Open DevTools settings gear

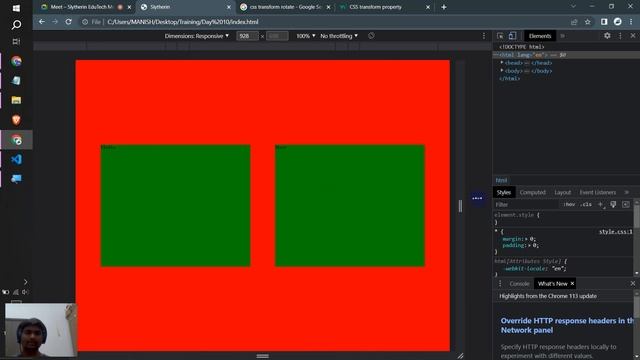(x=607, y=36)
